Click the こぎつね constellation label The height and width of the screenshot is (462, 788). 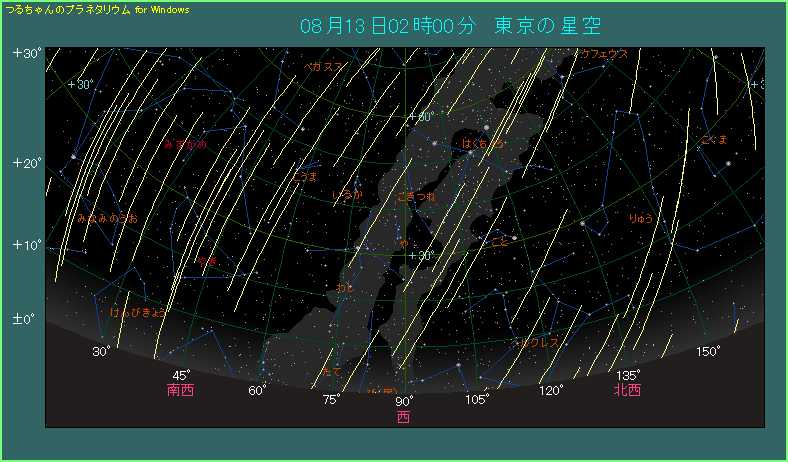pos(417,197)
